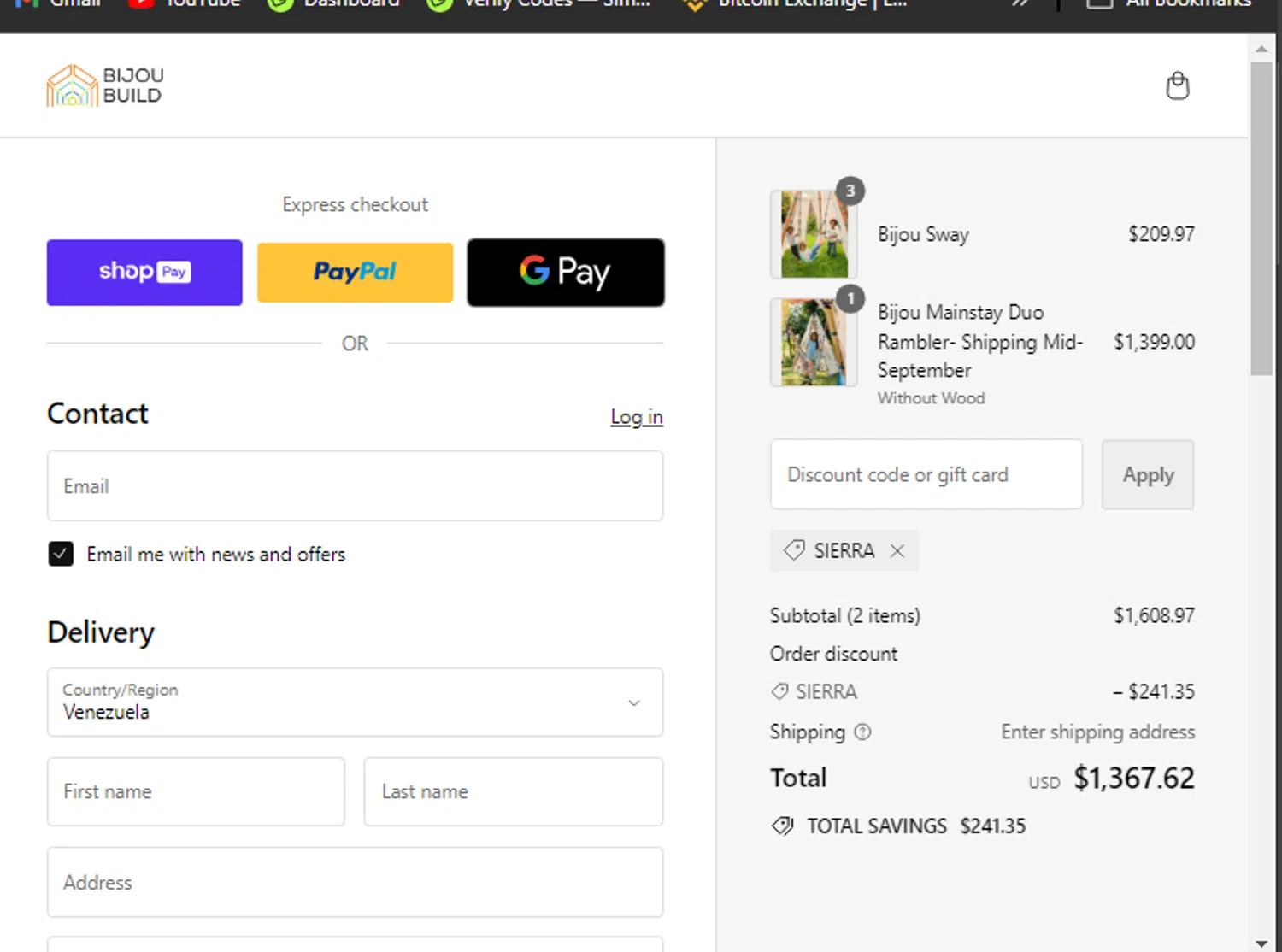
Task: Select the Address input field
Action: pyautogui.click(x=355, y=882)
